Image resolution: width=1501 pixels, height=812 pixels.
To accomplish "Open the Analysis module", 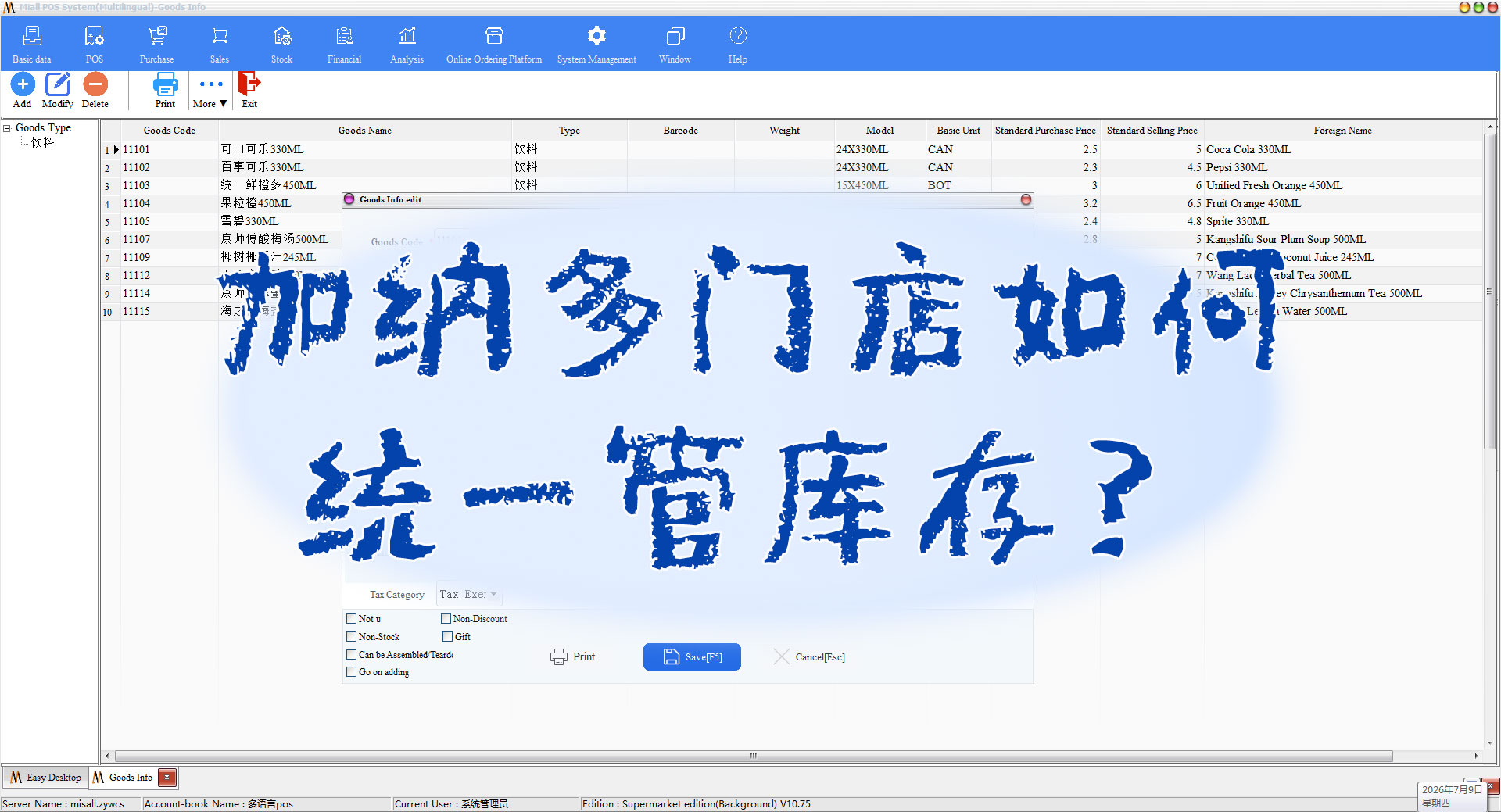I will click(407, 45).
